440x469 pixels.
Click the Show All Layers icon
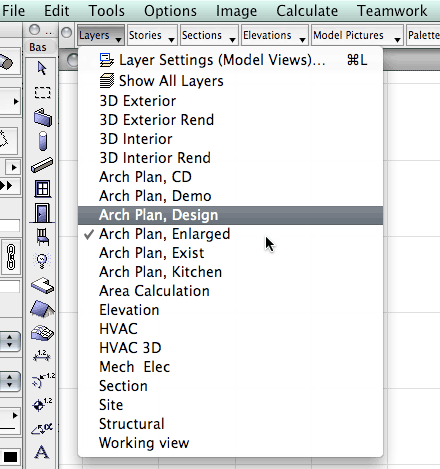coord(107,81)
